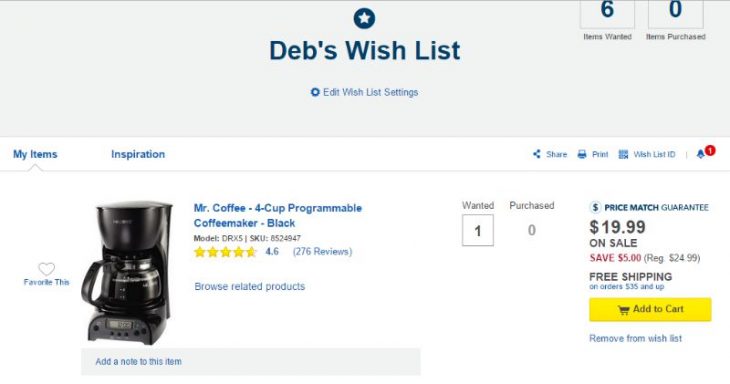Screen dimensions: 730x384
Task: Open the Mr. Coffee 4-Cup Coffeemaker title link
Action: click(x=277, y=215)
